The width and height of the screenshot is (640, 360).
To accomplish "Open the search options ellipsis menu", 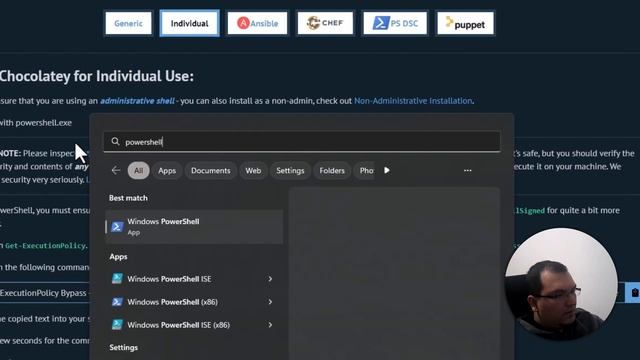I will point(468,170).
